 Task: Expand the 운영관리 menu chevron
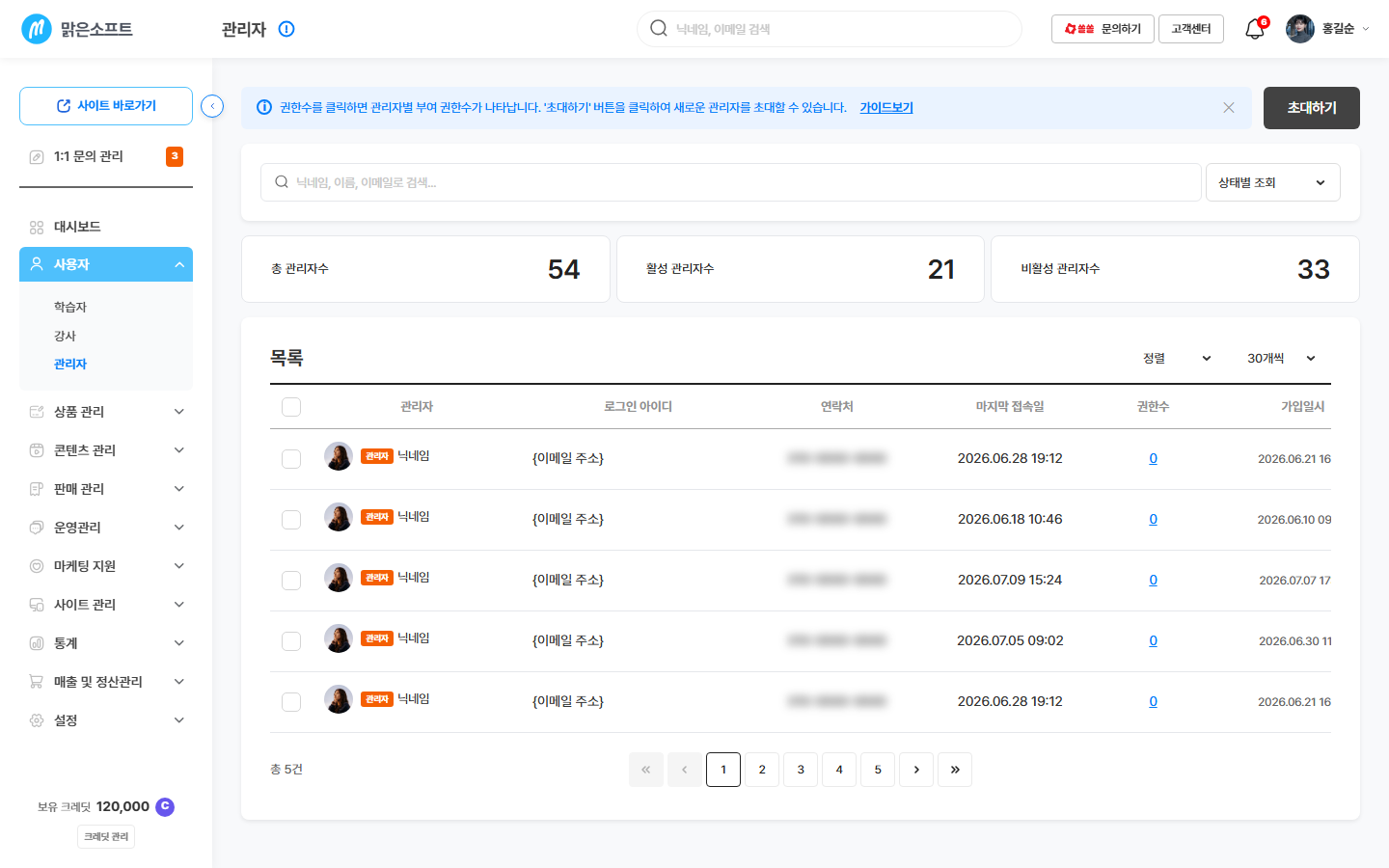pyautogui.click(x=179, y=528)
